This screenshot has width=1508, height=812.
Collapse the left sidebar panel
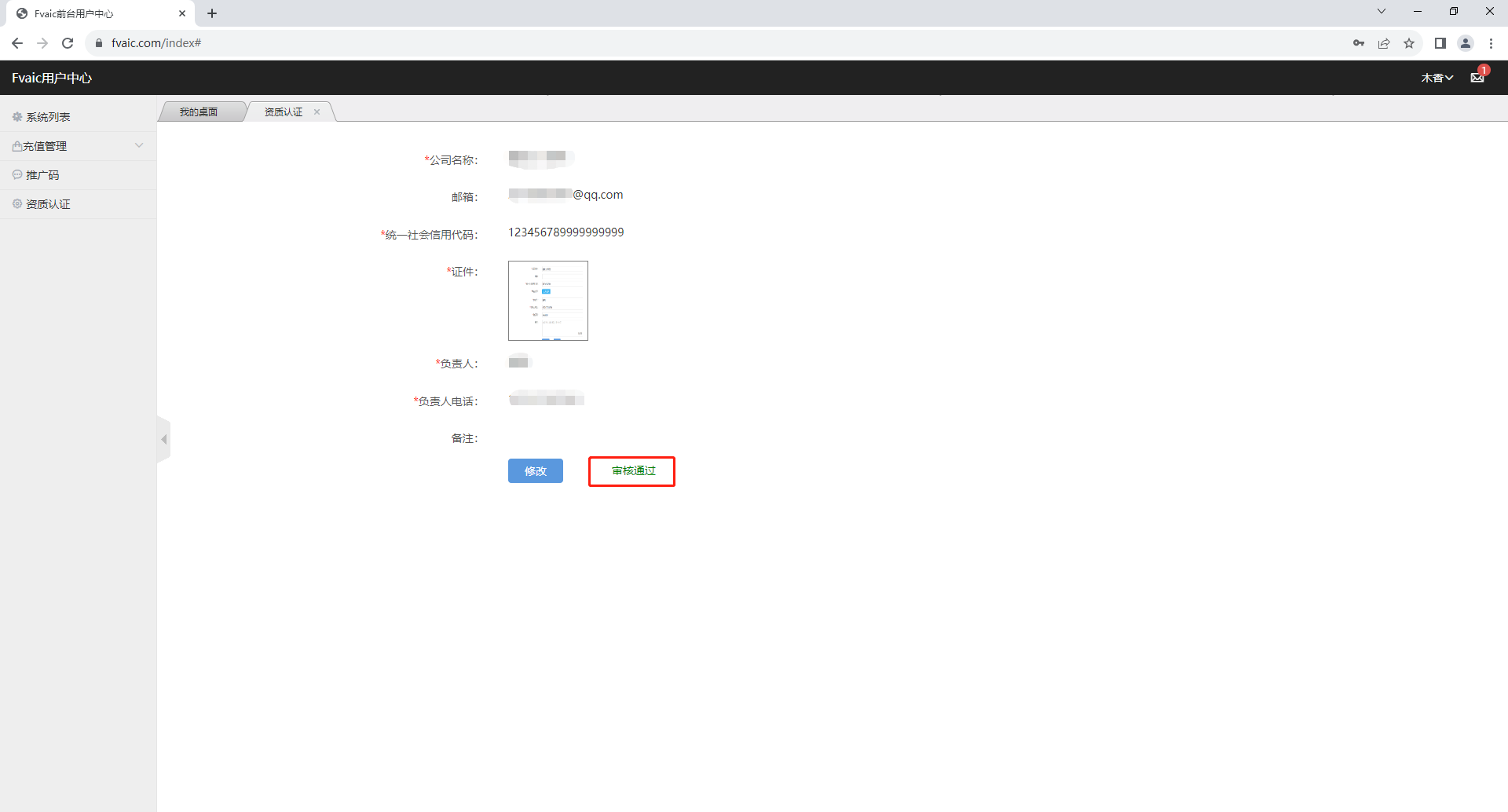coord(164,440)
